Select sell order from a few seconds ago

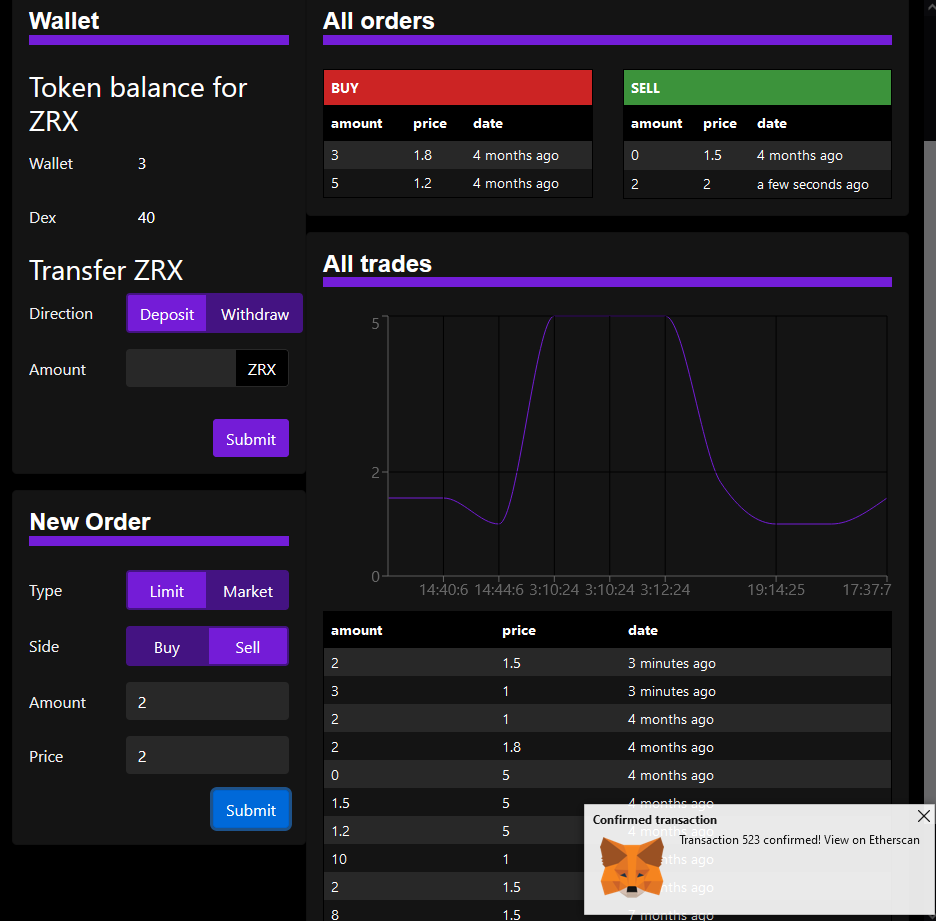(x=757, y=184)
